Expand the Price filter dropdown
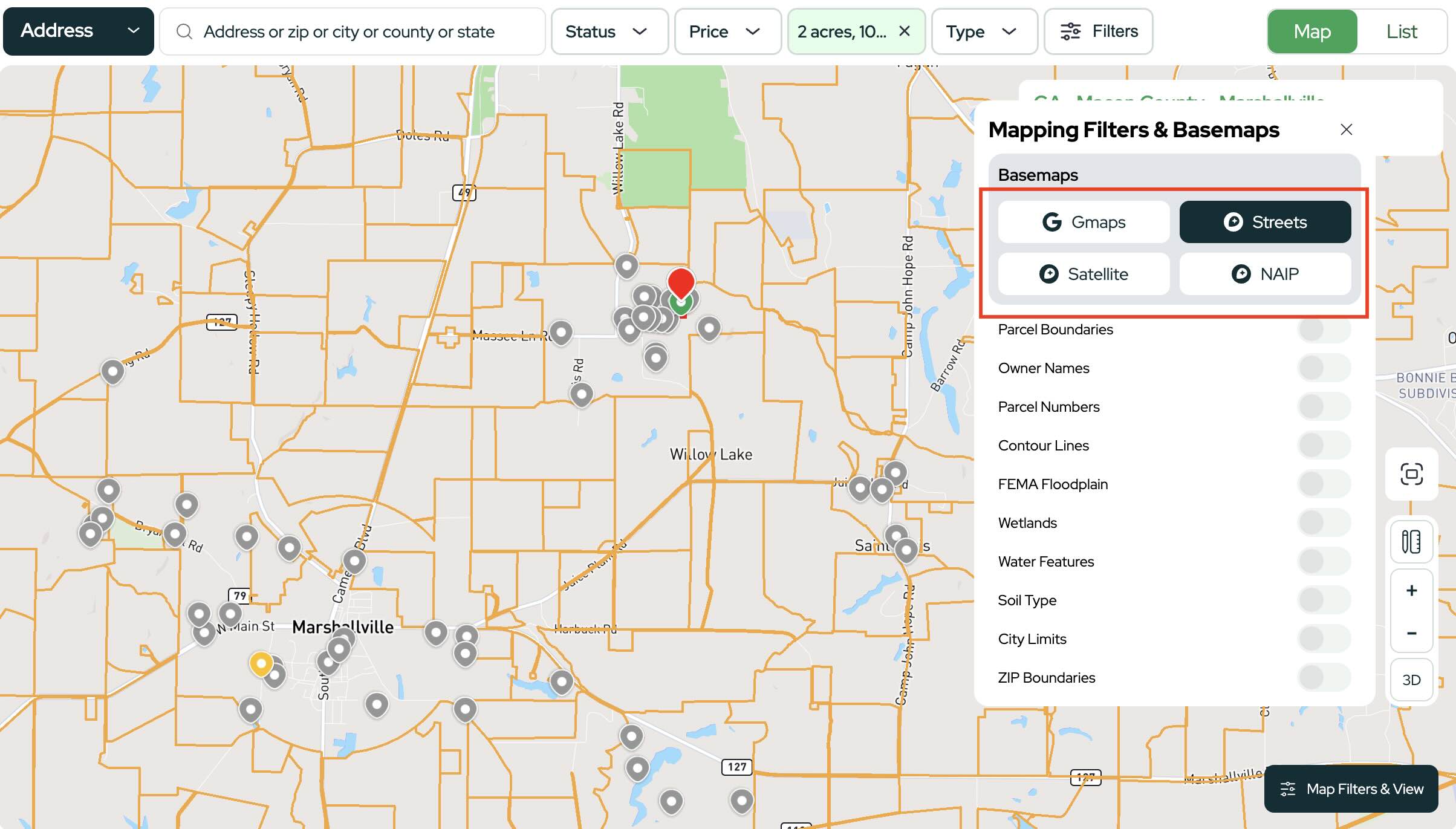This screenshot has height=829, width=1456. [727, 31]
